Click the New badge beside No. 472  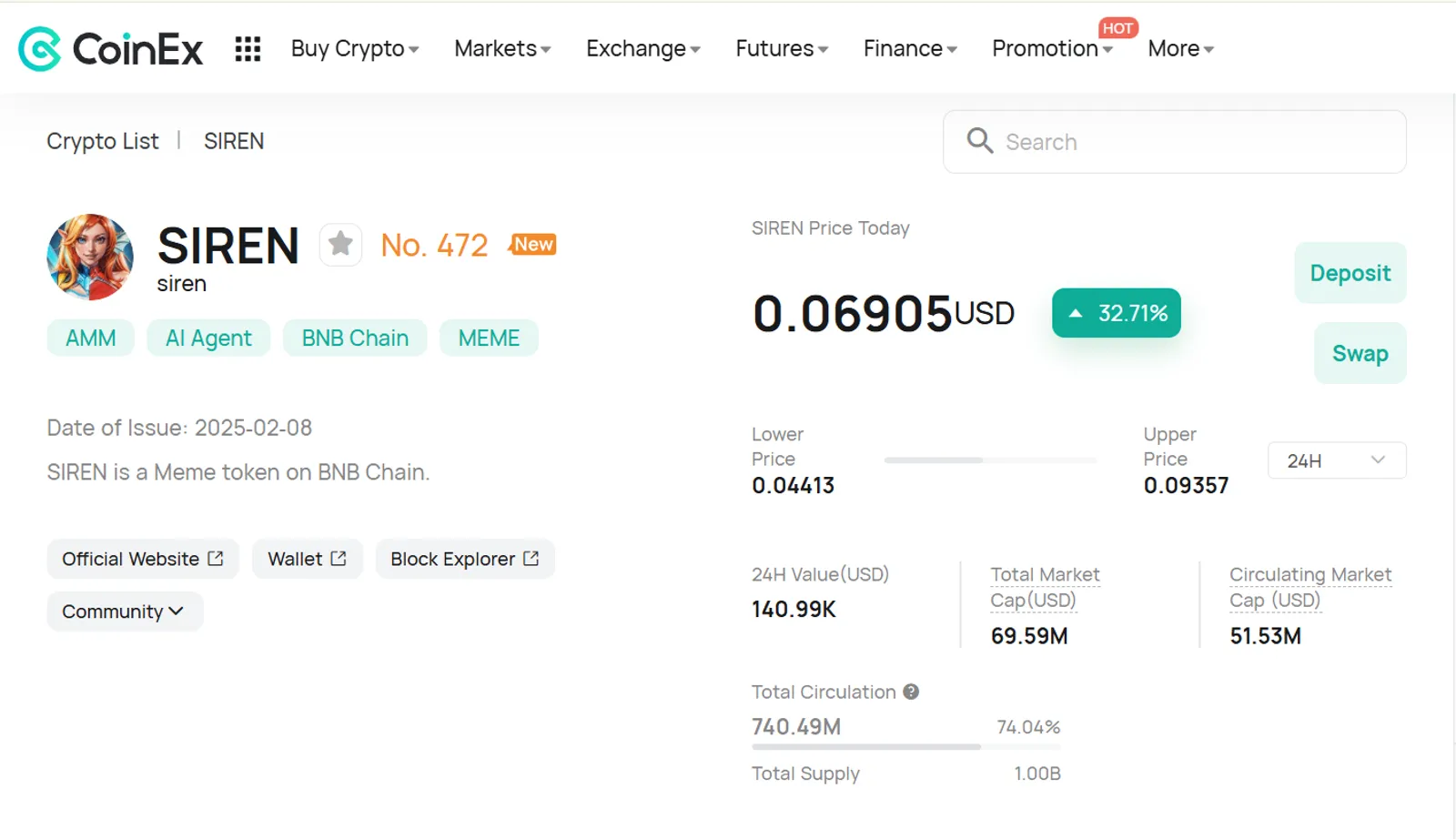click(532, 244)
